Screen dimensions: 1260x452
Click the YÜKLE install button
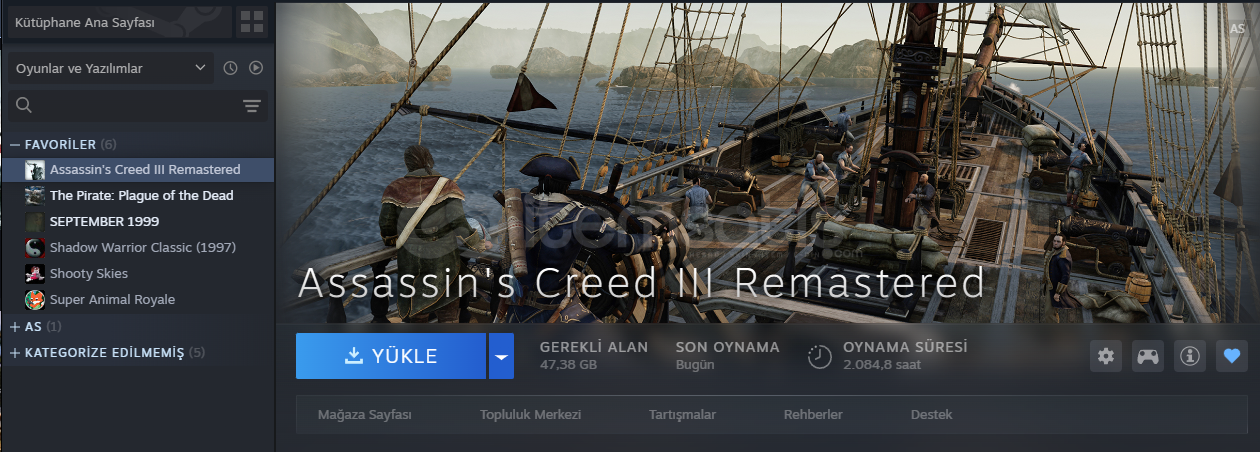pyautogui.click(x=391, y=356)
